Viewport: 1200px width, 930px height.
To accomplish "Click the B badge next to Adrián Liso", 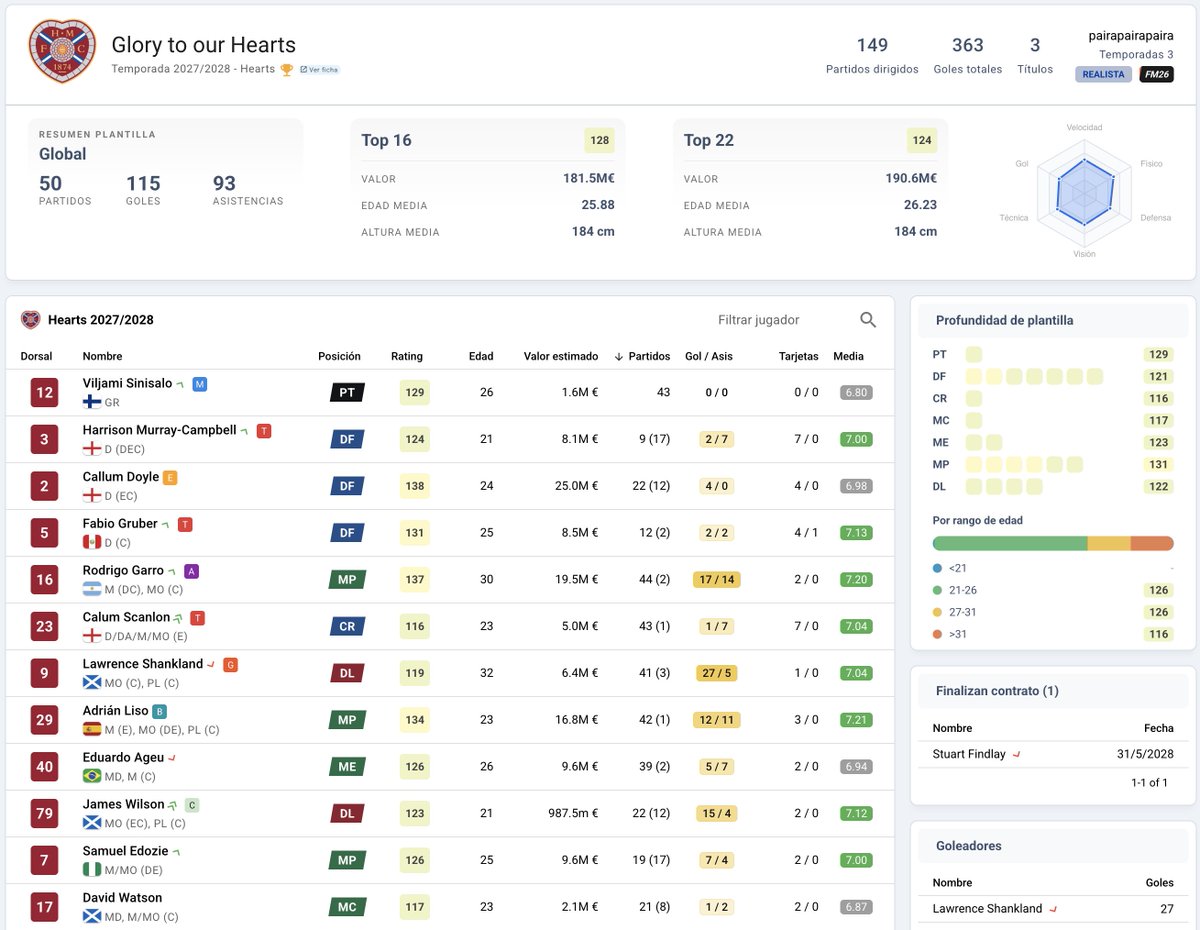I will 159,712.
